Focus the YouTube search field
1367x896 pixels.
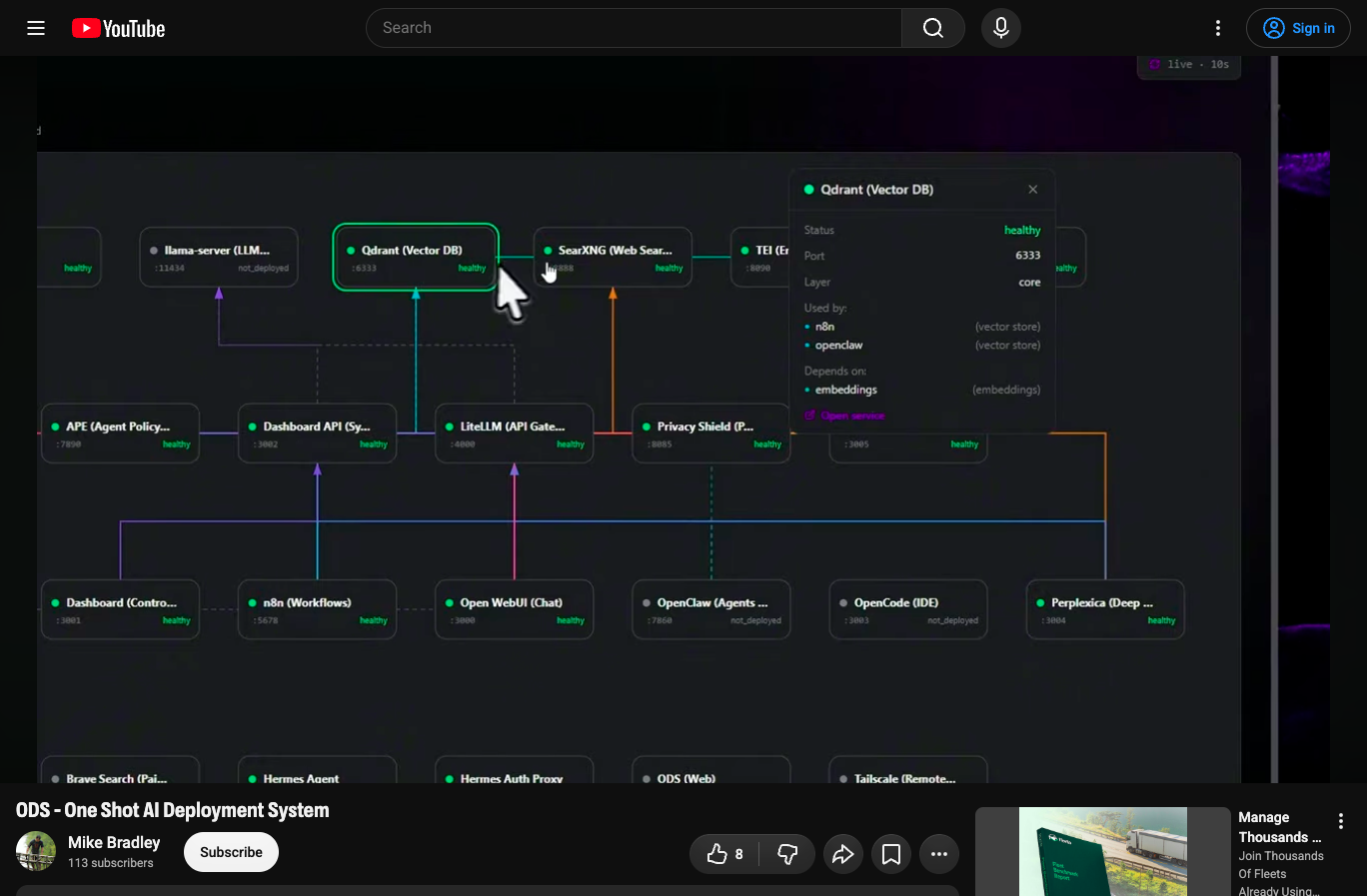click(x=634, y=28)
